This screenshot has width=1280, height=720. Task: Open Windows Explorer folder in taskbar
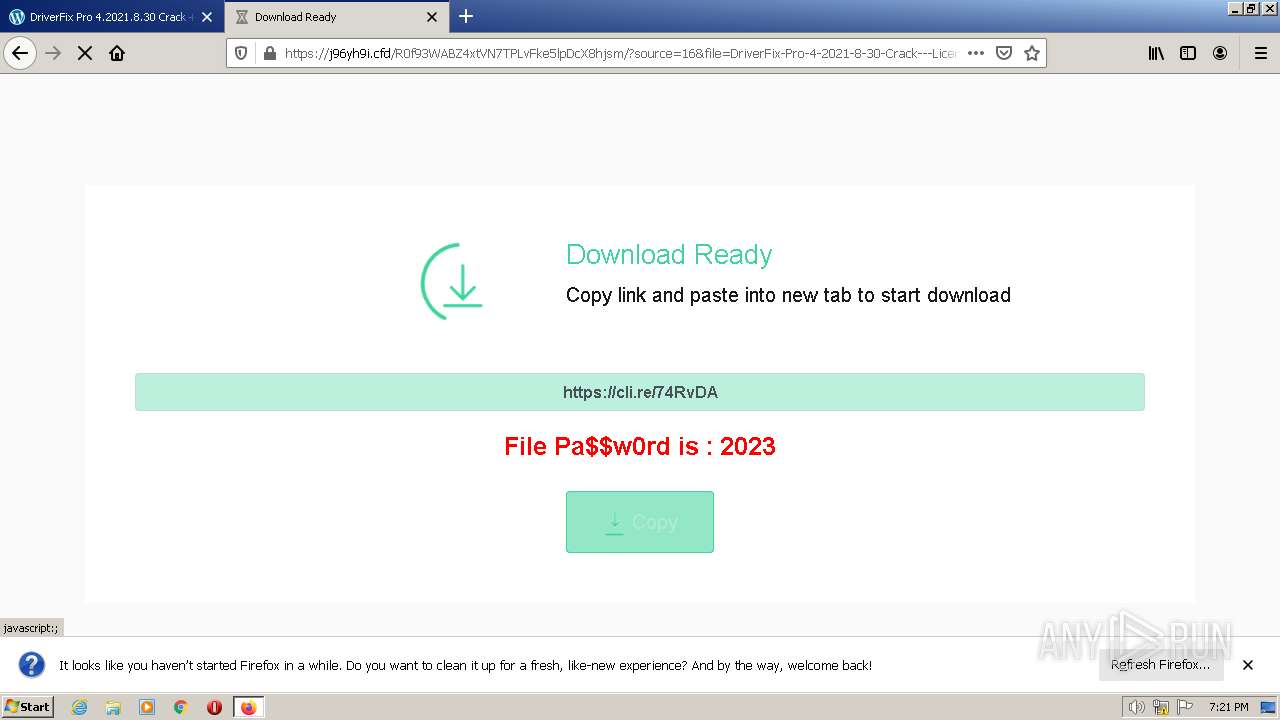[113, 707]
